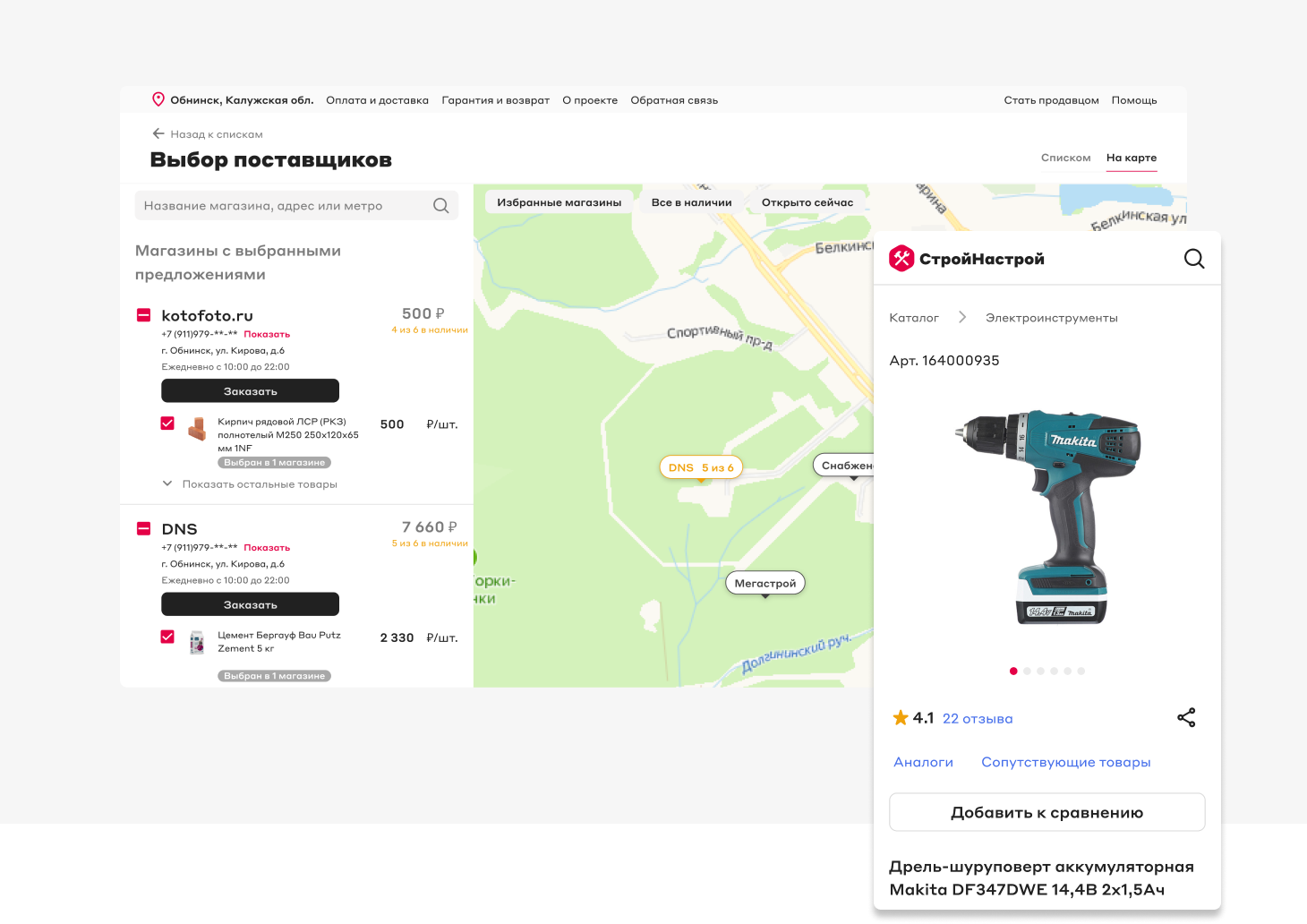
Task: Show the phone number for kotofoto.ru
Action: click(267, 334)
